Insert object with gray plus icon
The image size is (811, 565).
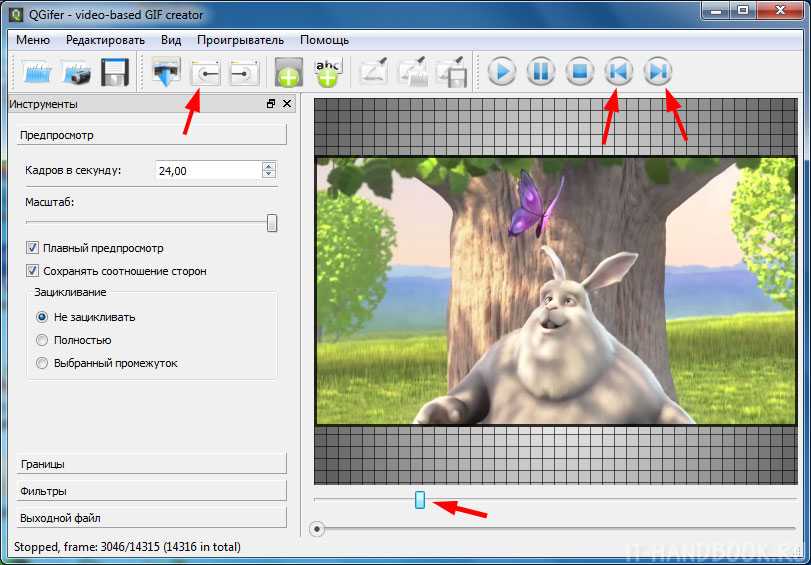(288, 72)
